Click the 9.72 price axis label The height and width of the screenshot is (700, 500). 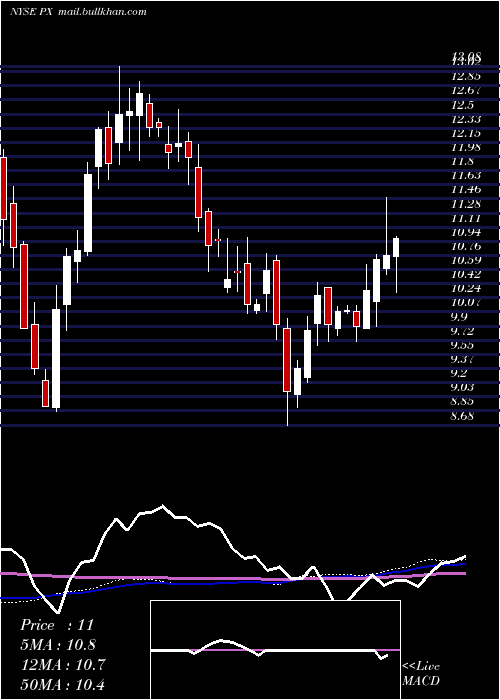pyautogui.click(x=464, y=331)
